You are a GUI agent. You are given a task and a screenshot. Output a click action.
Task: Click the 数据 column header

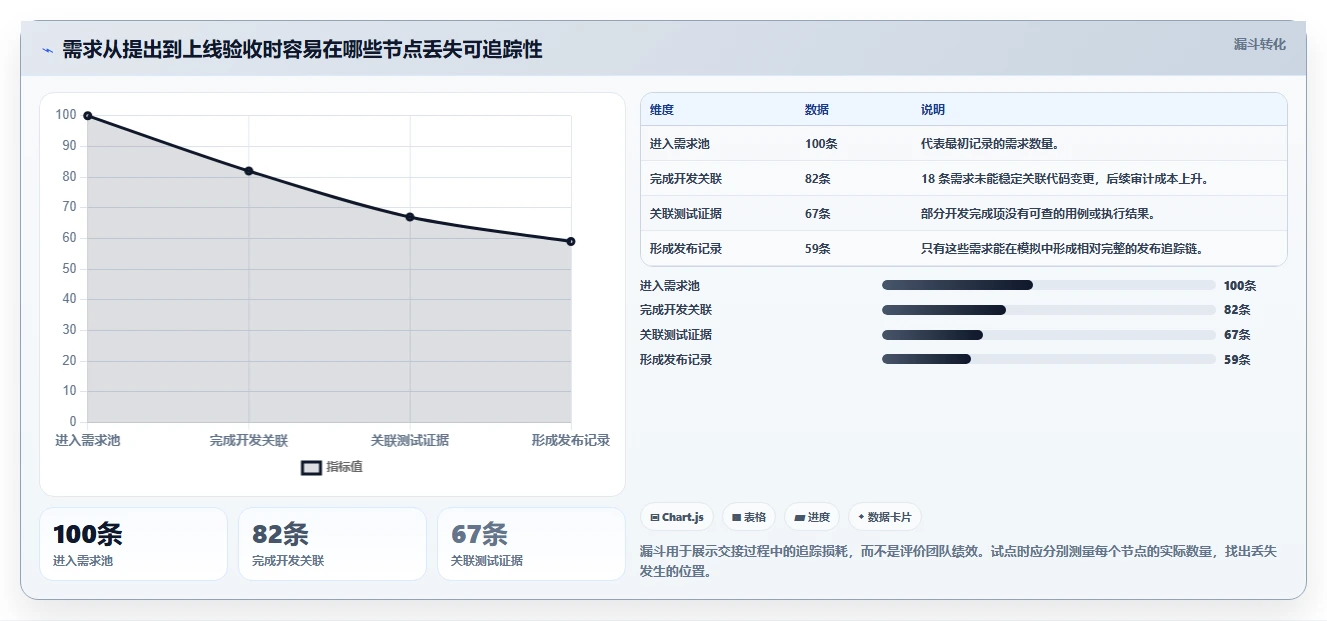[x=817, y=110]
